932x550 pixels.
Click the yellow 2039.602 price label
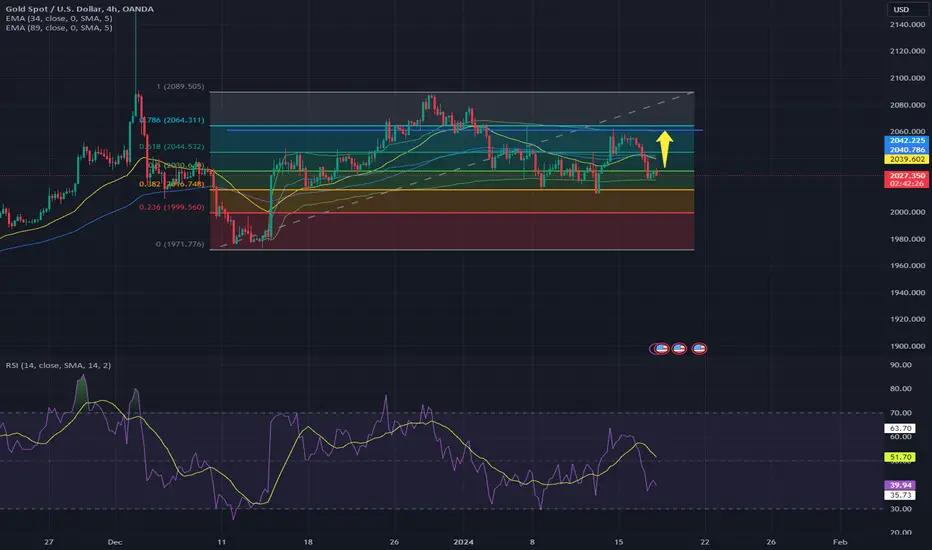pyautogui.click(x=906, y=159)
